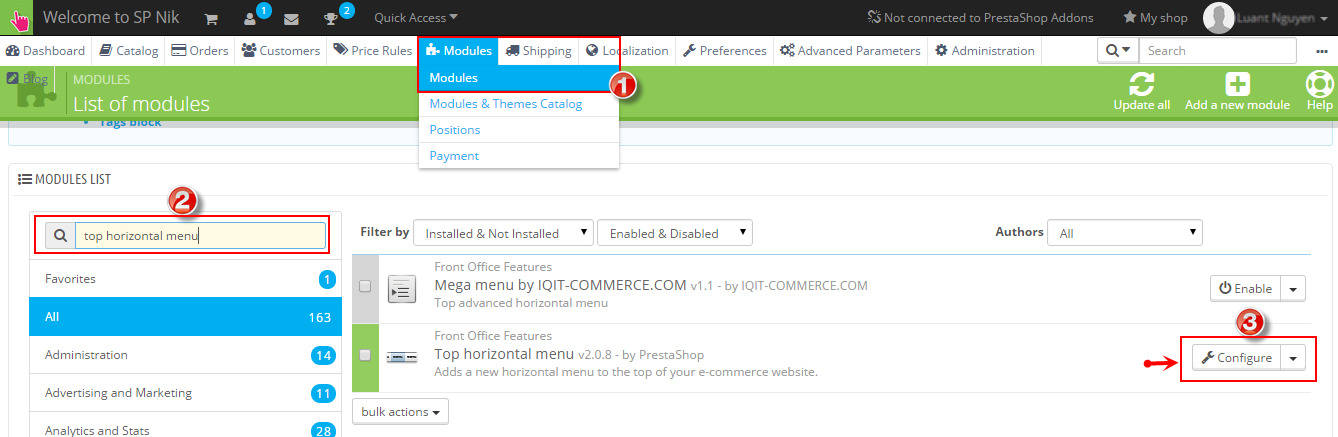Click the magnifier icon beside module search
Screen dimensions: 1338x437
coord(60,236)
